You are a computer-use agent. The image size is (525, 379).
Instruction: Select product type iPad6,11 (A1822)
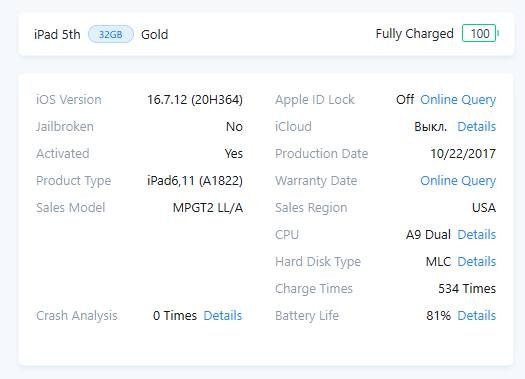click(x=195, y=181)
